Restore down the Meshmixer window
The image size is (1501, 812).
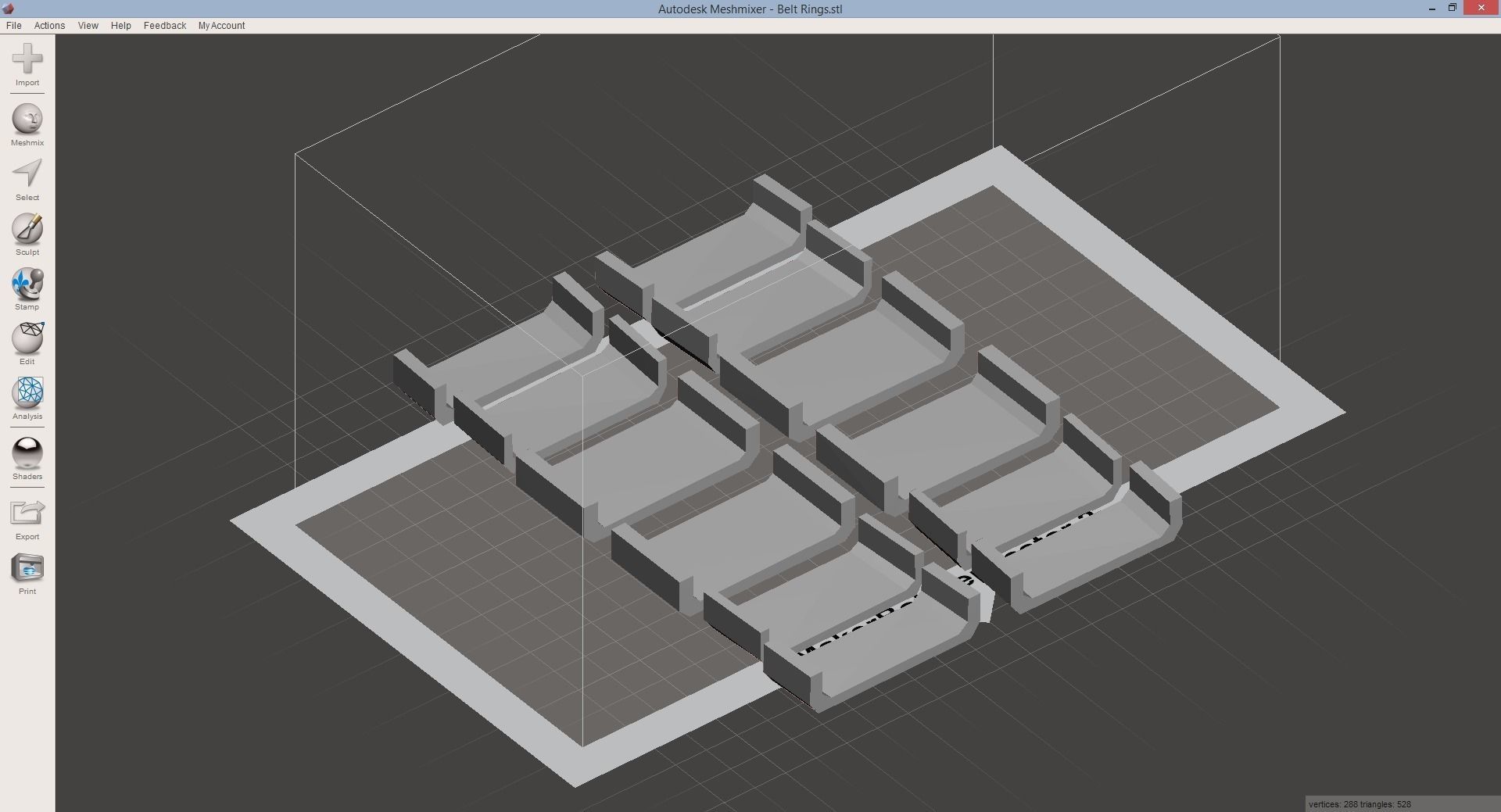(1453, 8)
